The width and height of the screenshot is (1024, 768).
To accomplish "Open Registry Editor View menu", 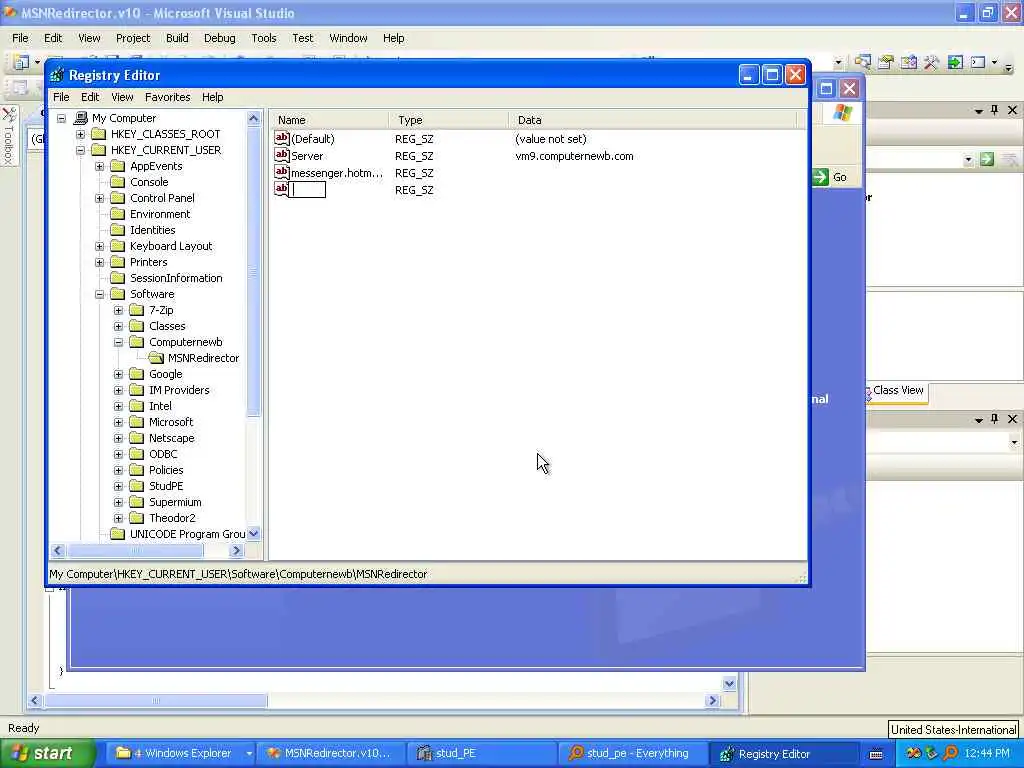I will (x=122, y=97).
